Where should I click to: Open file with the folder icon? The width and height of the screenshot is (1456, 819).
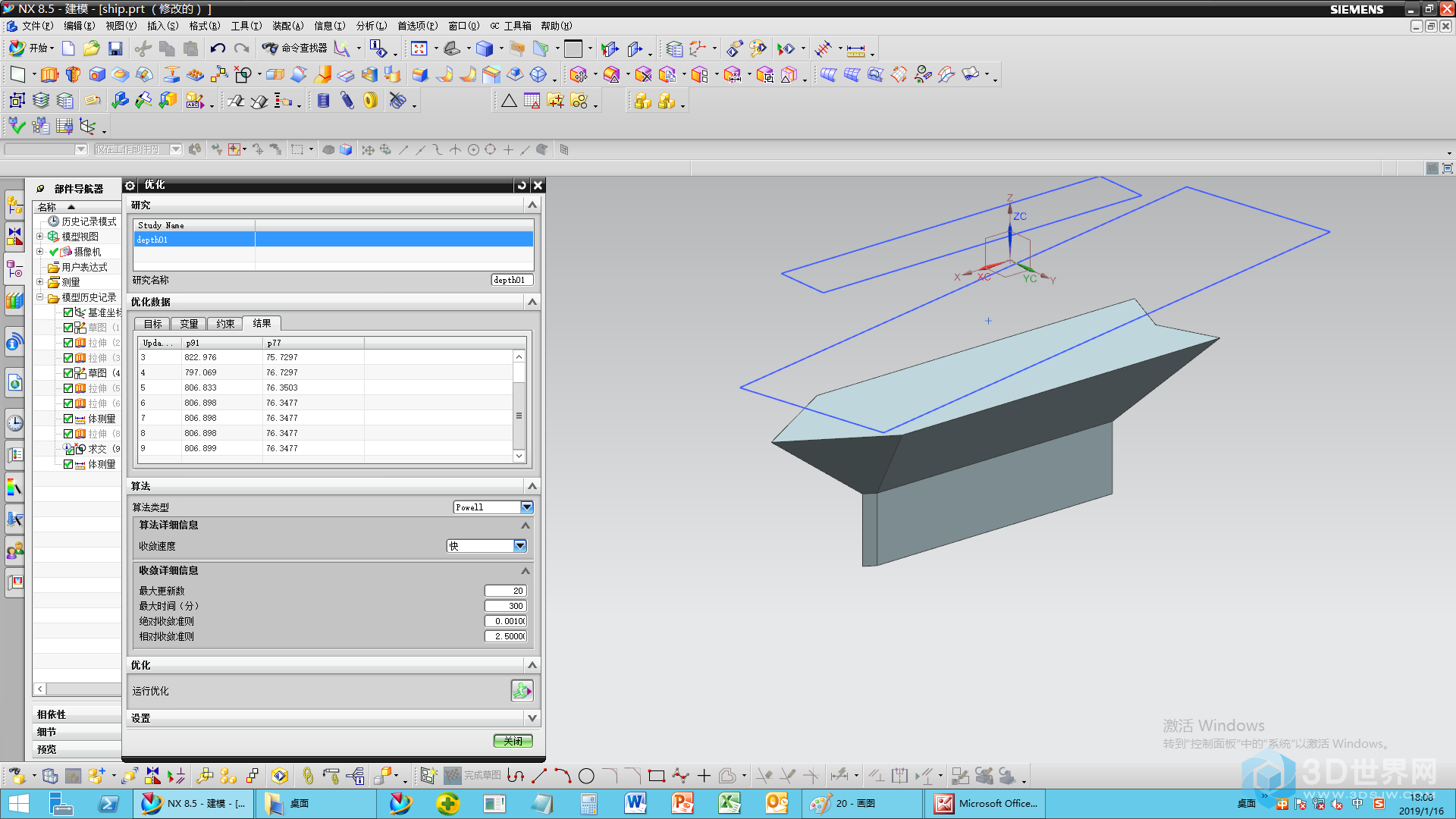91,49
